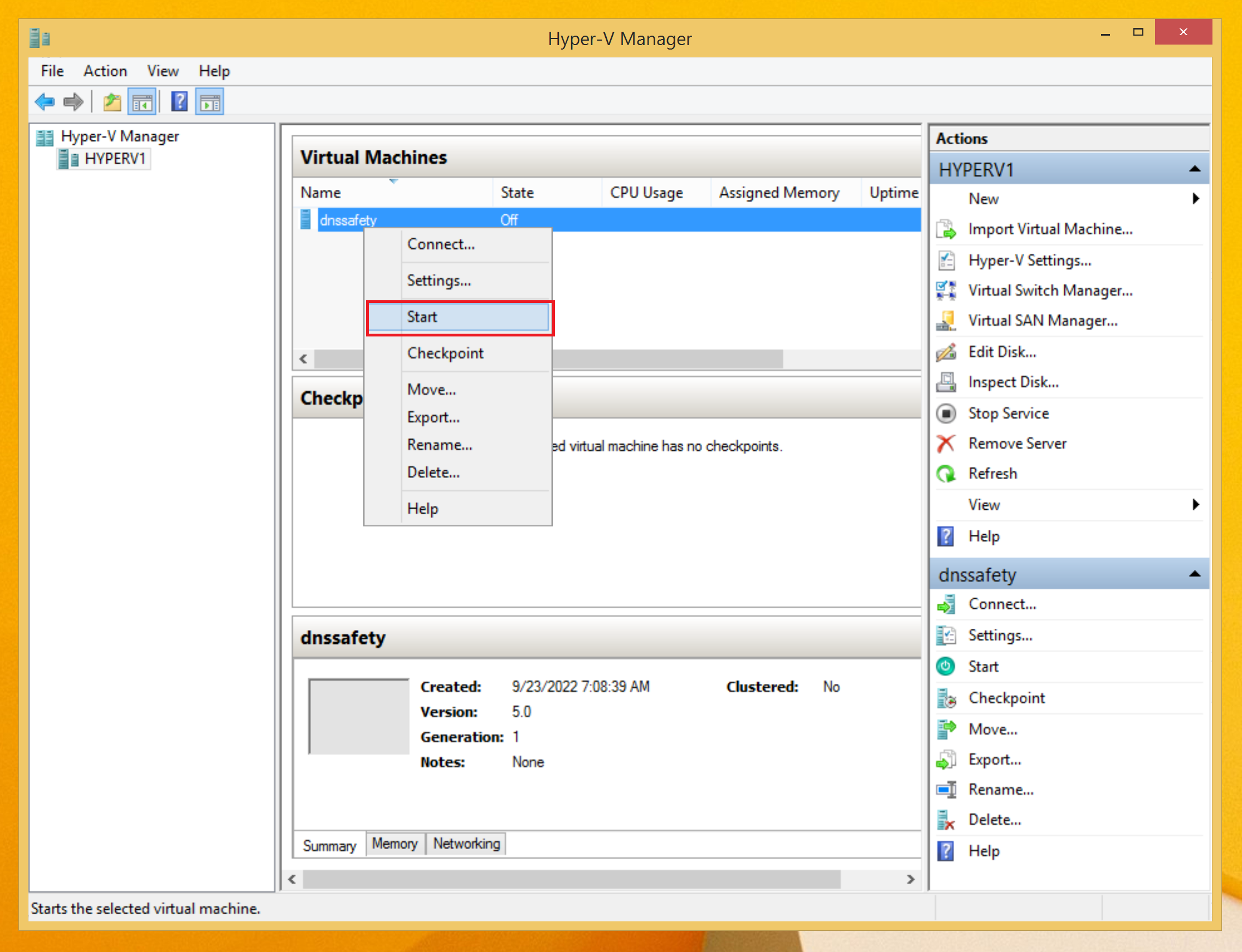Sort by the Uptime column header
Screen dimensions: 1242x952
(892, 193)
